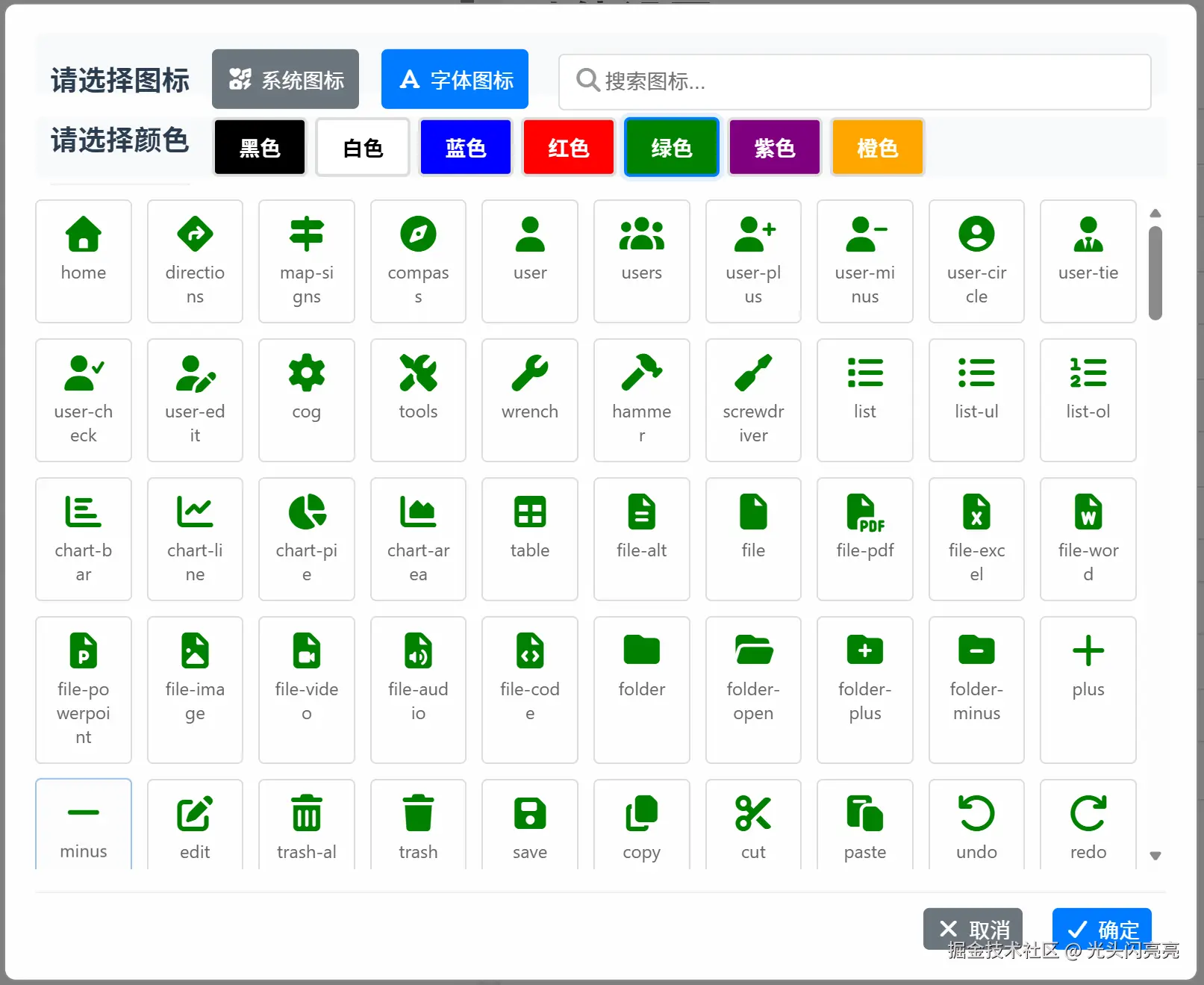
Task: Click the scrollbar down arrow
Action: click(x=1155, y=856)
